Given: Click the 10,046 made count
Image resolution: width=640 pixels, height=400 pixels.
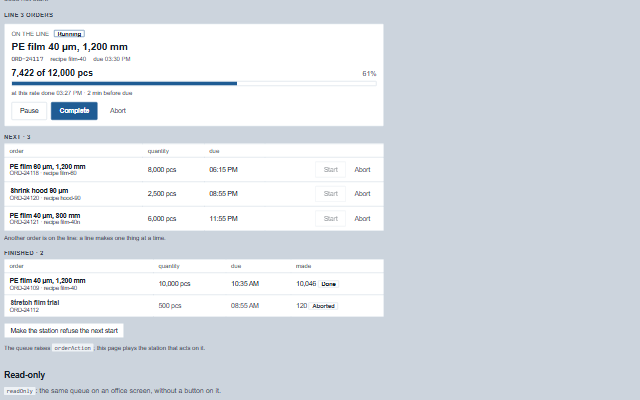Looking at the screenshot, I should 306,284.
